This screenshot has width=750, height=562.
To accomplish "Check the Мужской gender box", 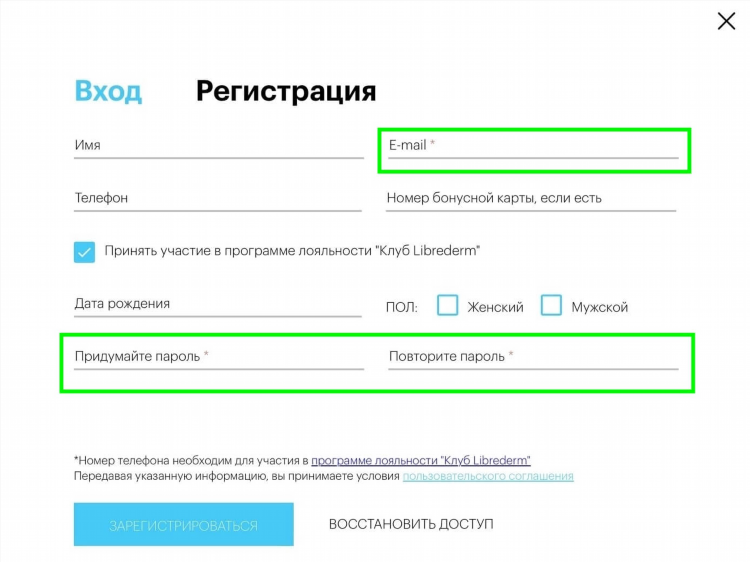I will click(x=551, y=305).
